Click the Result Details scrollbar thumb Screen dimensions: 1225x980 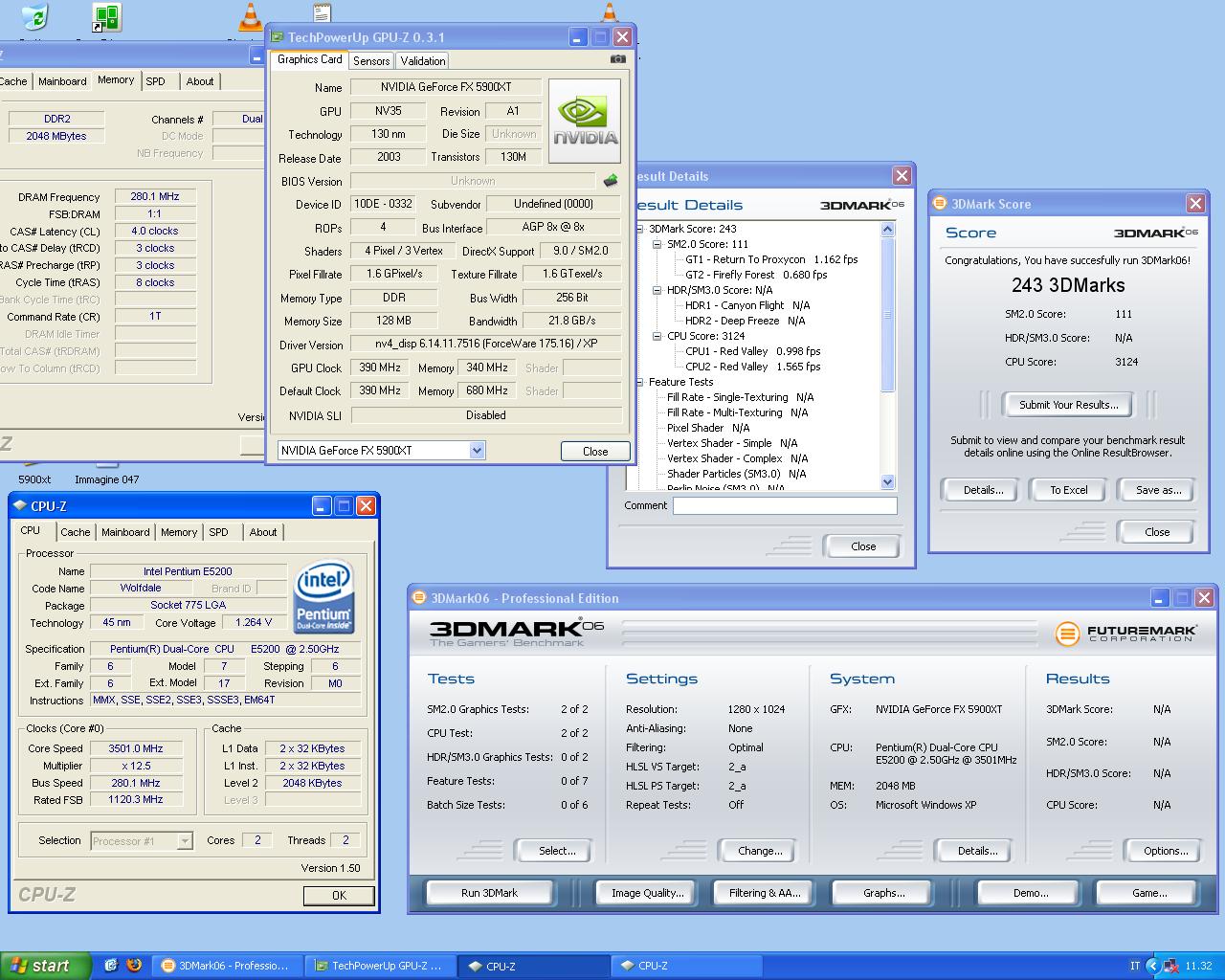pos(887,314)
